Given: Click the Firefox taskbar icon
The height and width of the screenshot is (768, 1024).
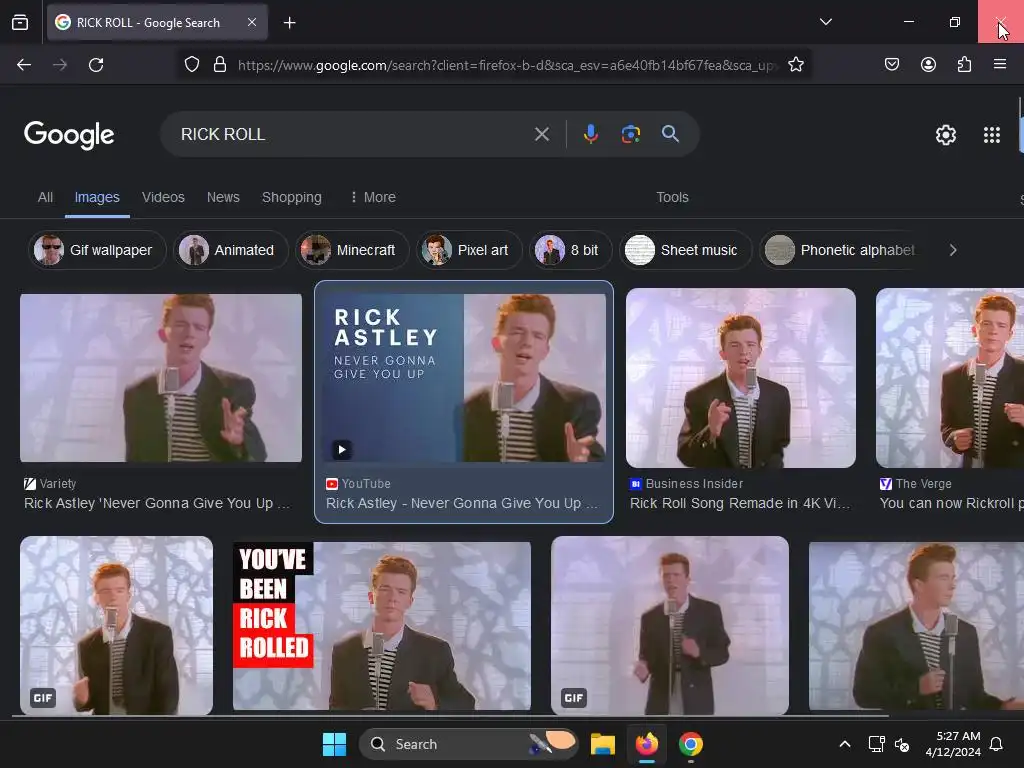Looking at the screenshot, I should point(647,744).
